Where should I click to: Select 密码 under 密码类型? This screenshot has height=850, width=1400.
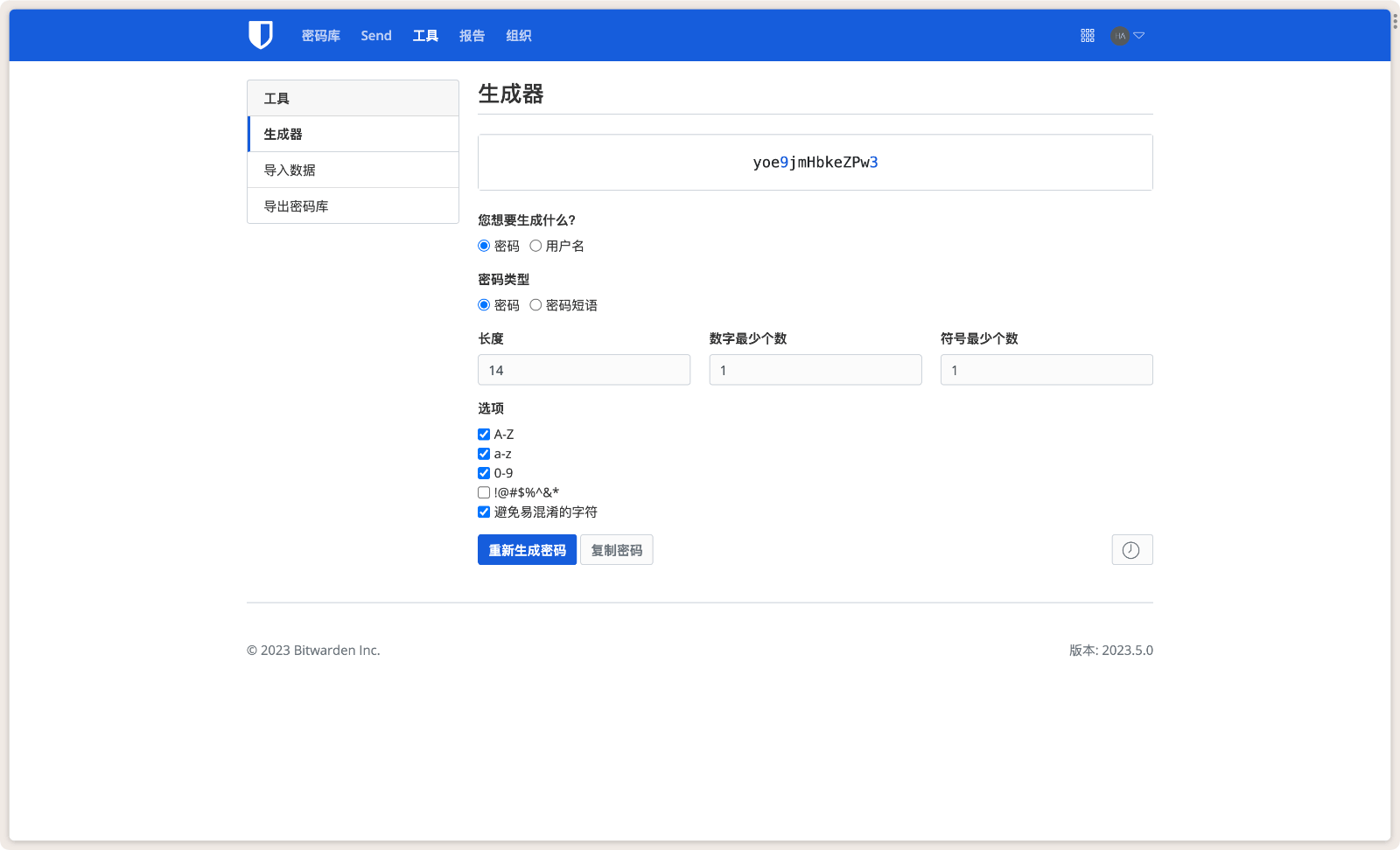point(484,305)
